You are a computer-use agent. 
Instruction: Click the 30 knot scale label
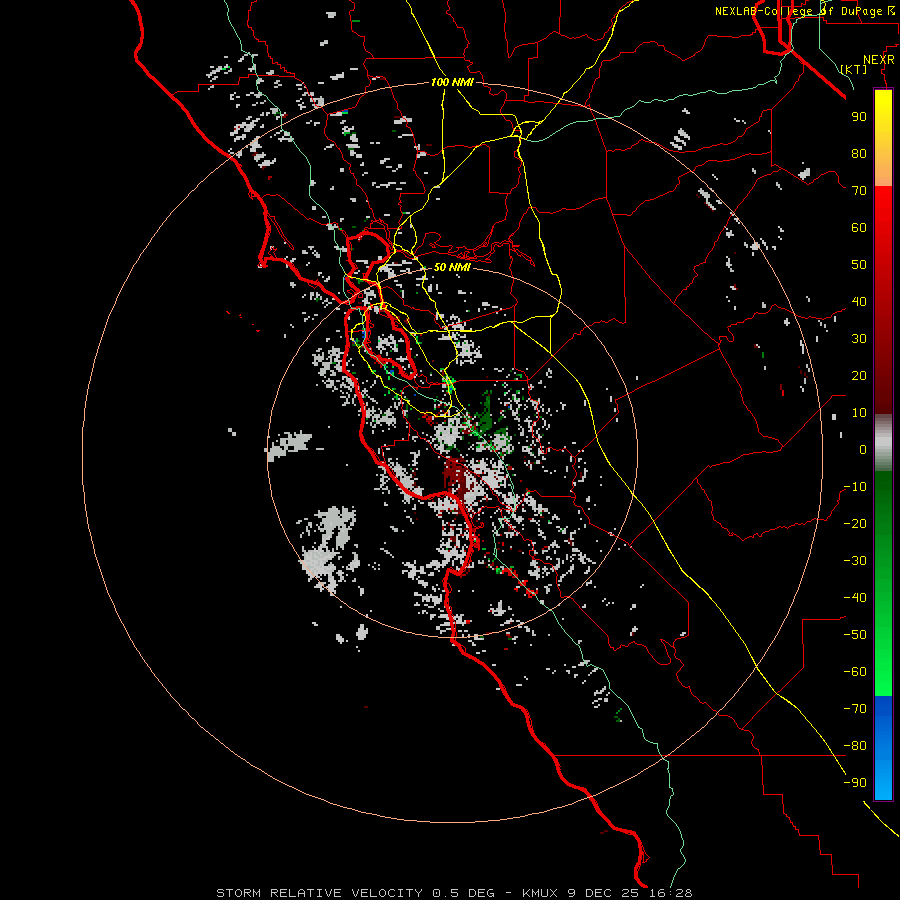pos(859,339)
